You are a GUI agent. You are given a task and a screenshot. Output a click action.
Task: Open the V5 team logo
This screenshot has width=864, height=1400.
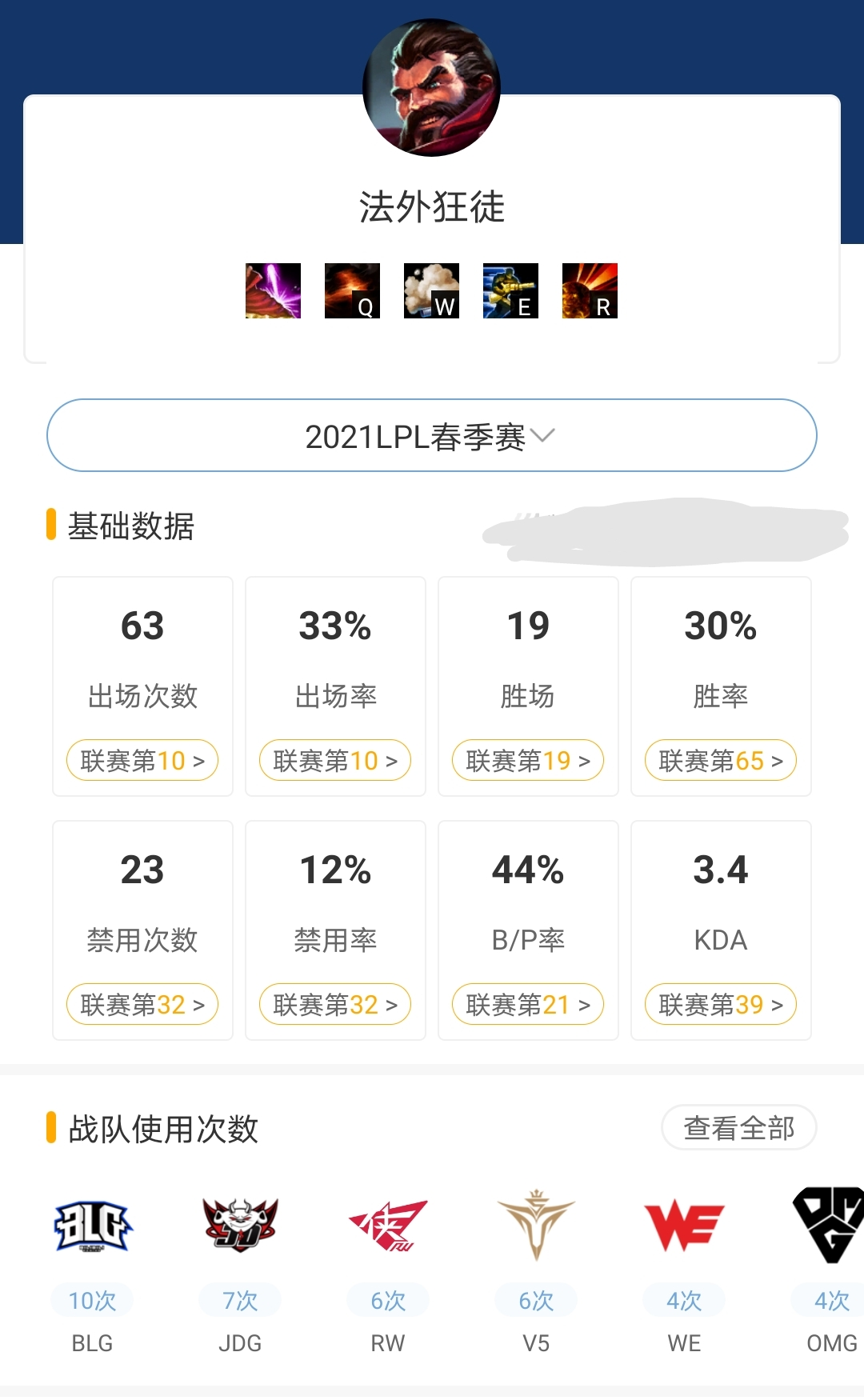(536, 1226)
